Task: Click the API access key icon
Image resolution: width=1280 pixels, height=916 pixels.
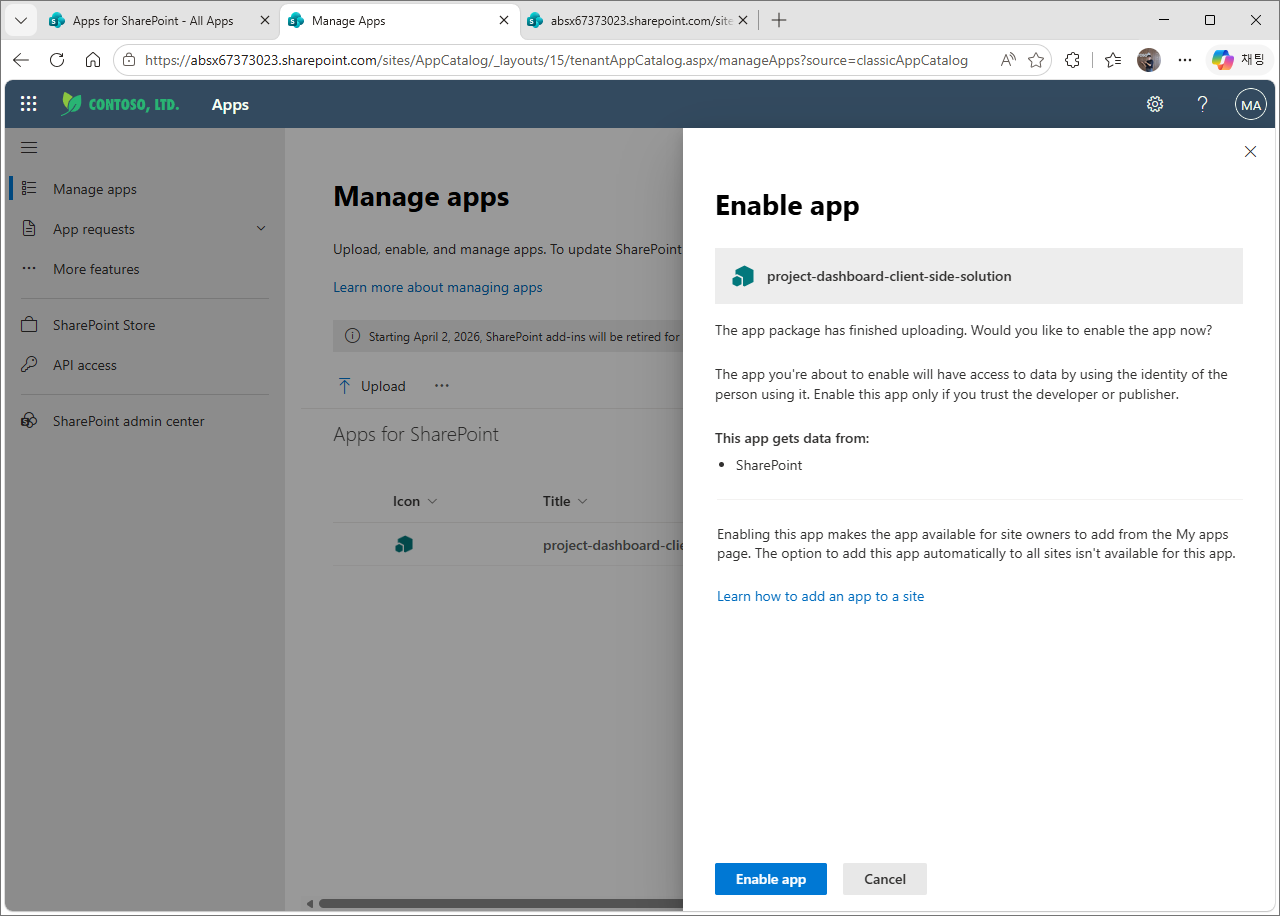Action: pos(30,365)
